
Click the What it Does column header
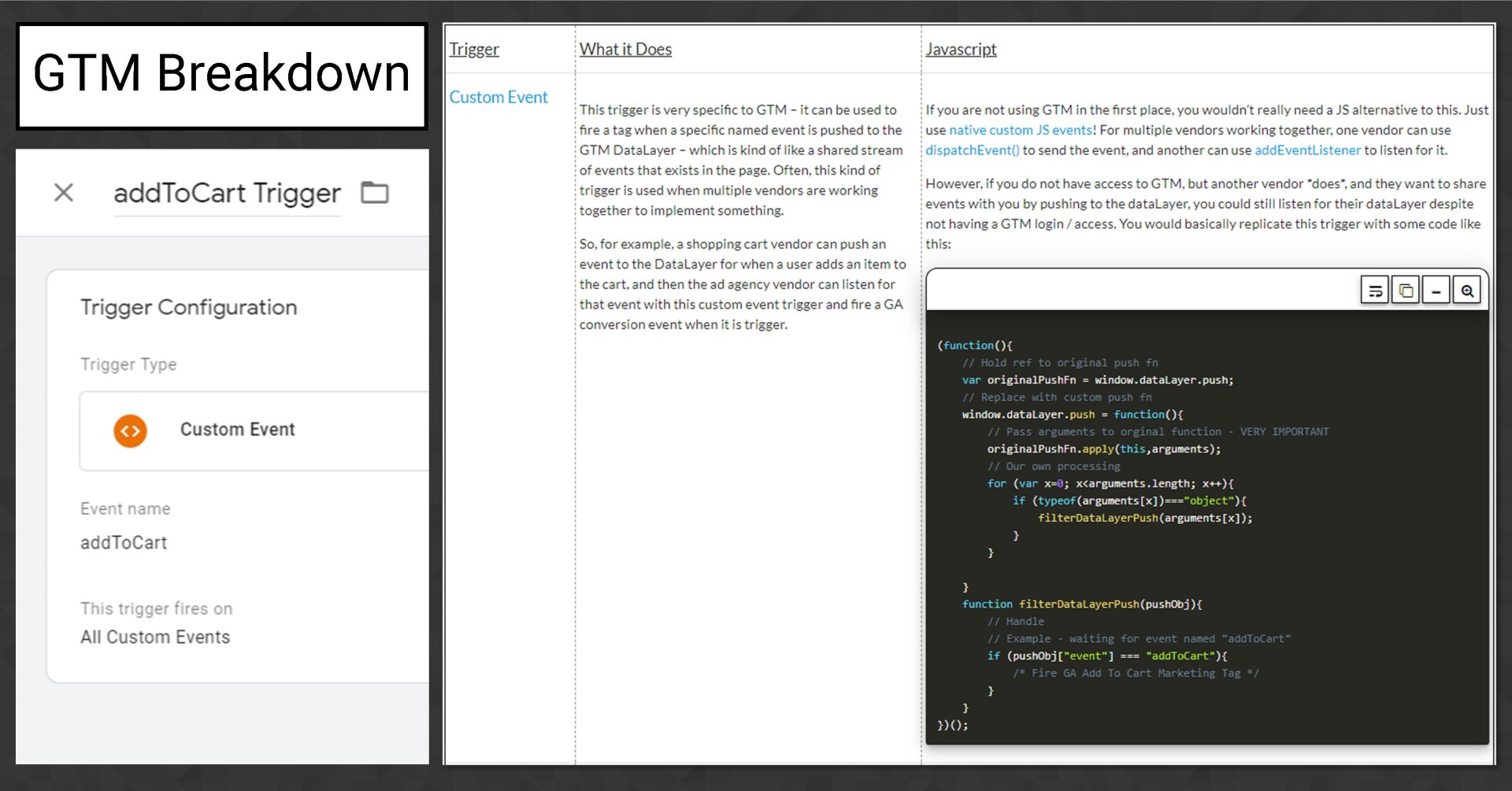coord(625,50)
